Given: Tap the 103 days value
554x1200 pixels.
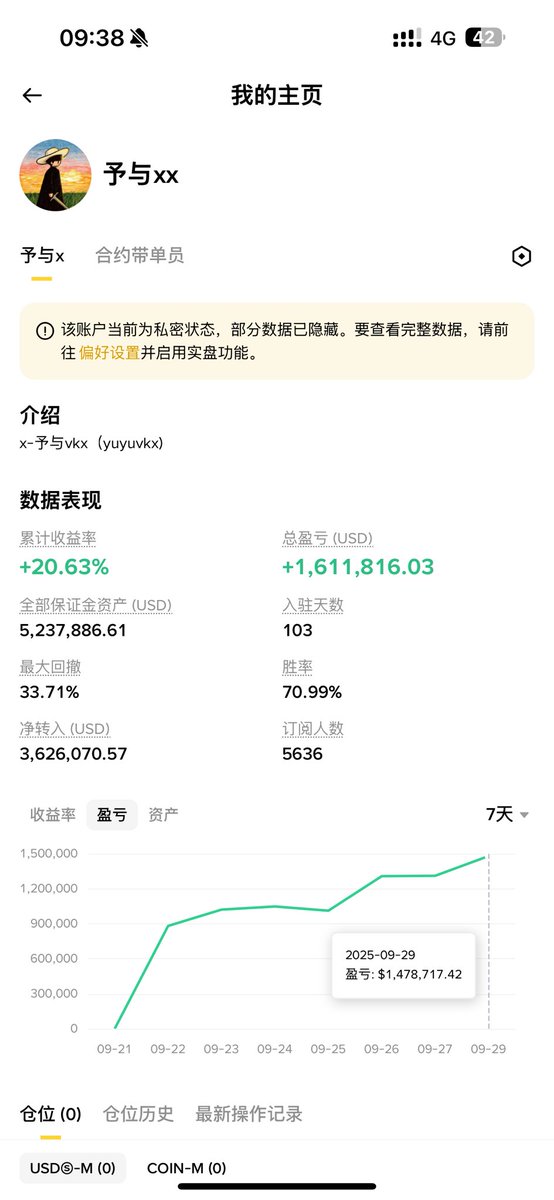Looking at the screenshot, I should point(297,630).
